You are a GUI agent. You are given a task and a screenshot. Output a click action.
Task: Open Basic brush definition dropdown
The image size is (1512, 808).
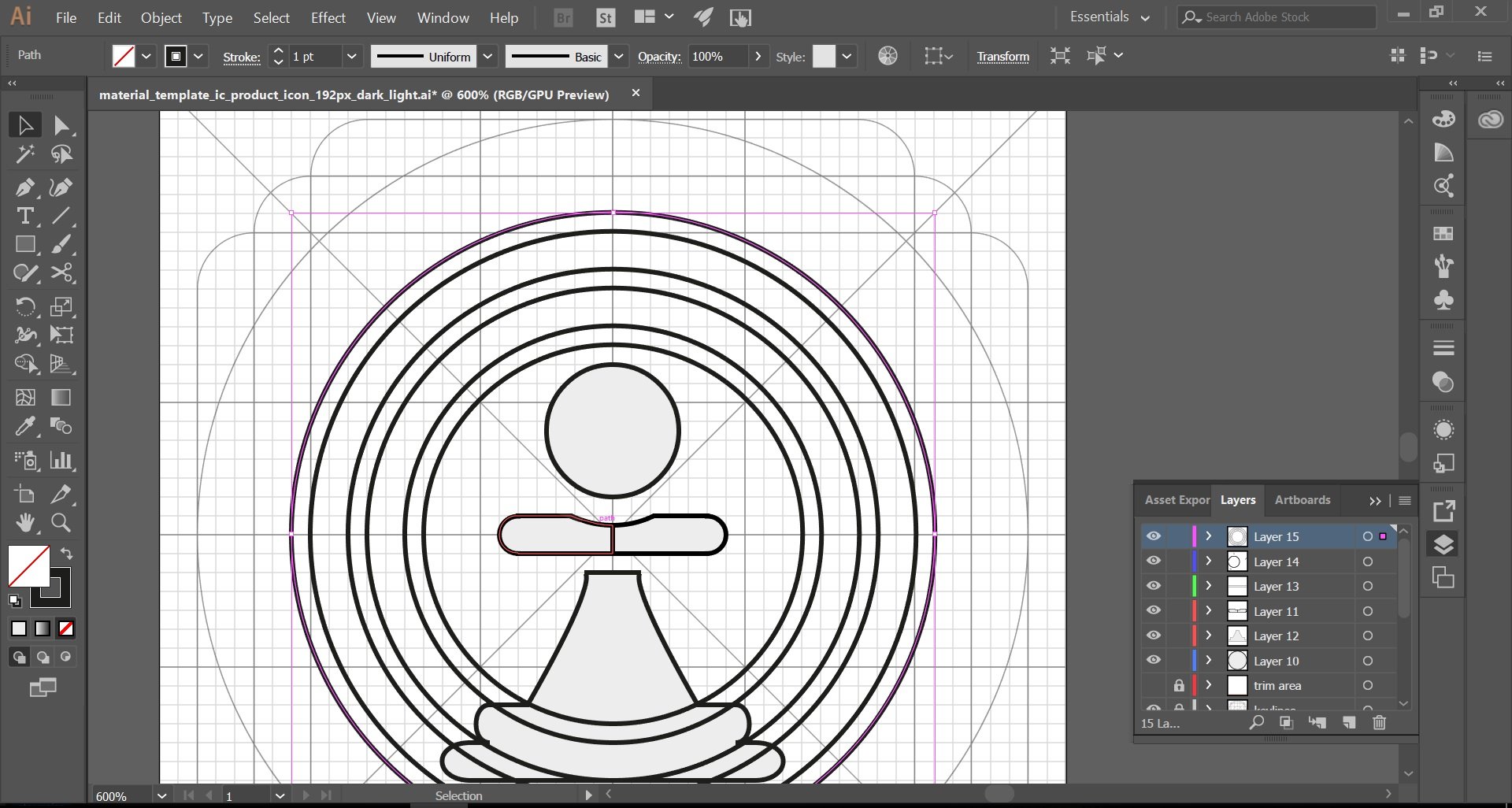coord(619,56)
